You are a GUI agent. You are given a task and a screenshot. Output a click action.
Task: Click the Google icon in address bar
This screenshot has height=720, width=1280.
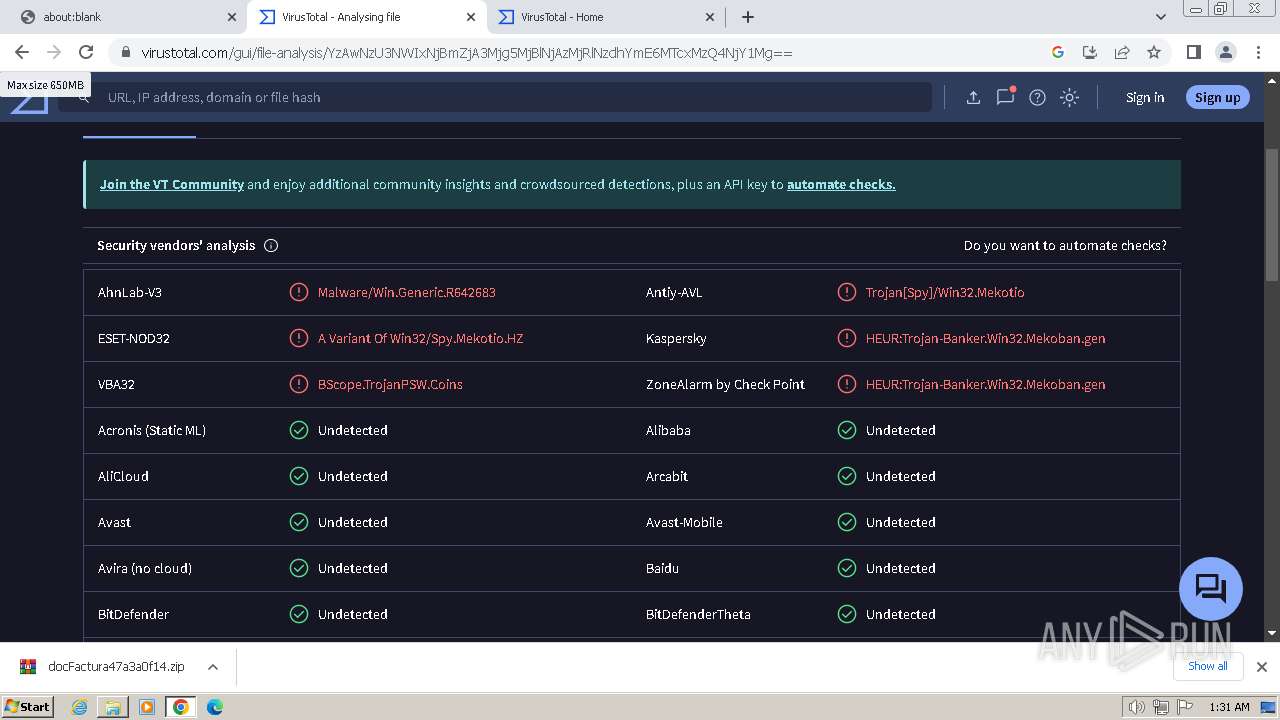[x=1058, y=52]
